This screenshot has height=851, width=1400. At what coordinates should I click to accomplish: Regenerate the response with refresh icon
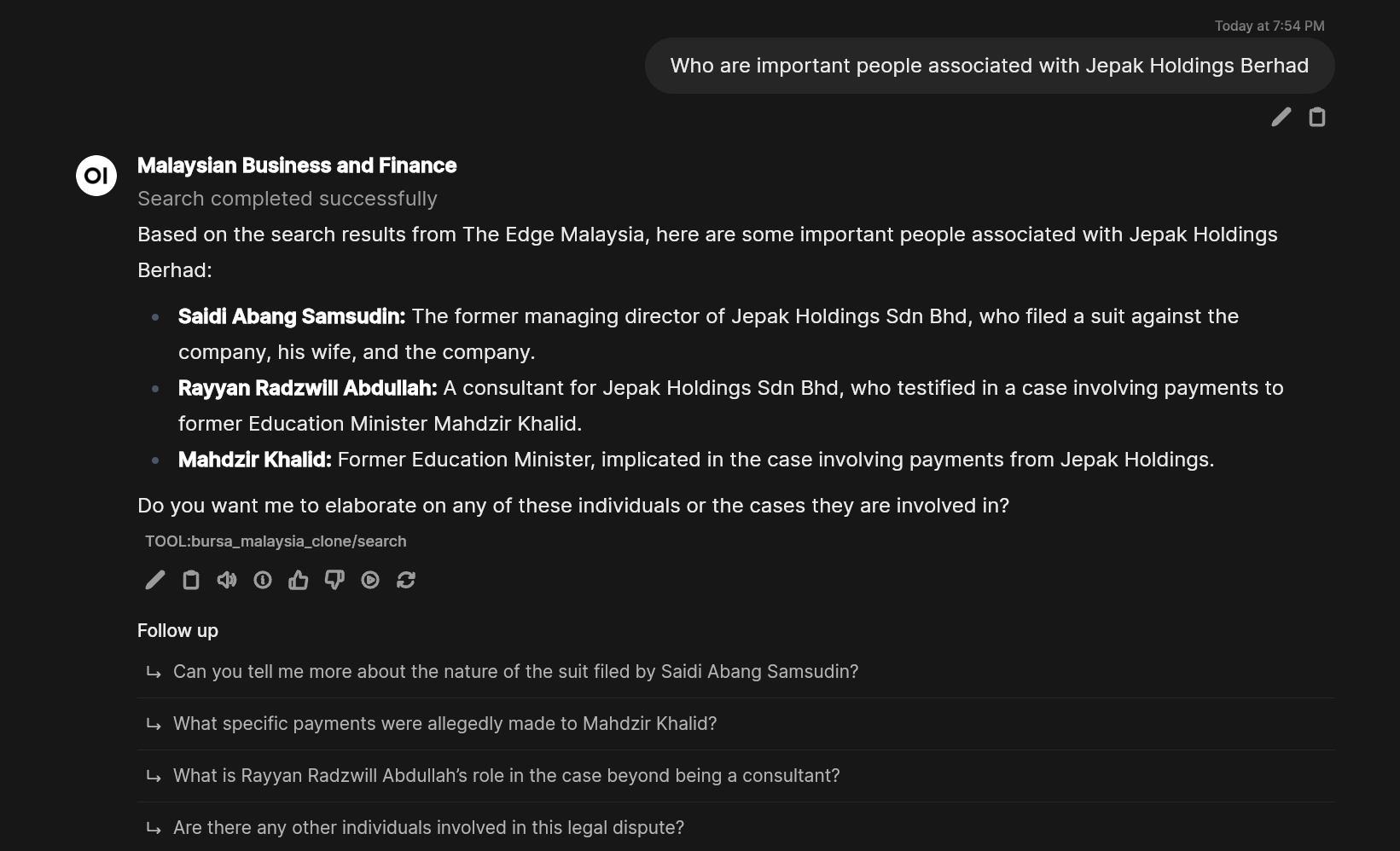(x=406, y=580)
